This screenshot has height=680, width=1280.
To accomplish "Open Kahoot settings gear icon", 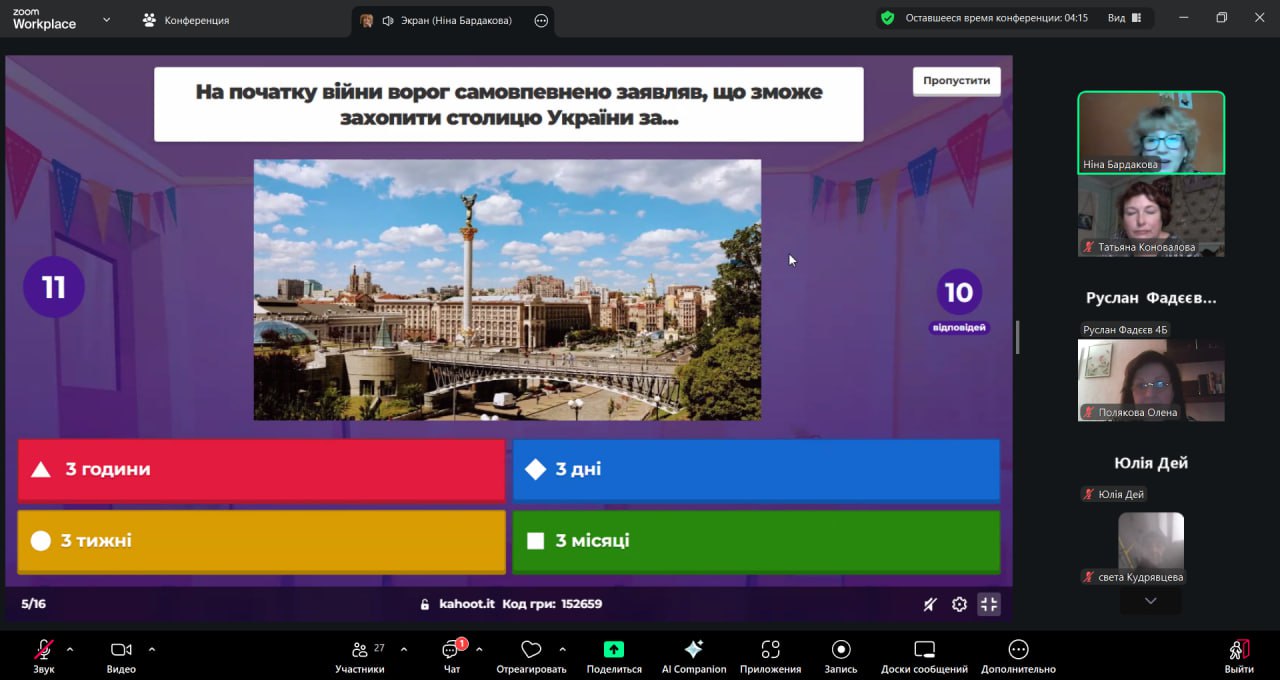I will (x=959, y=604).
